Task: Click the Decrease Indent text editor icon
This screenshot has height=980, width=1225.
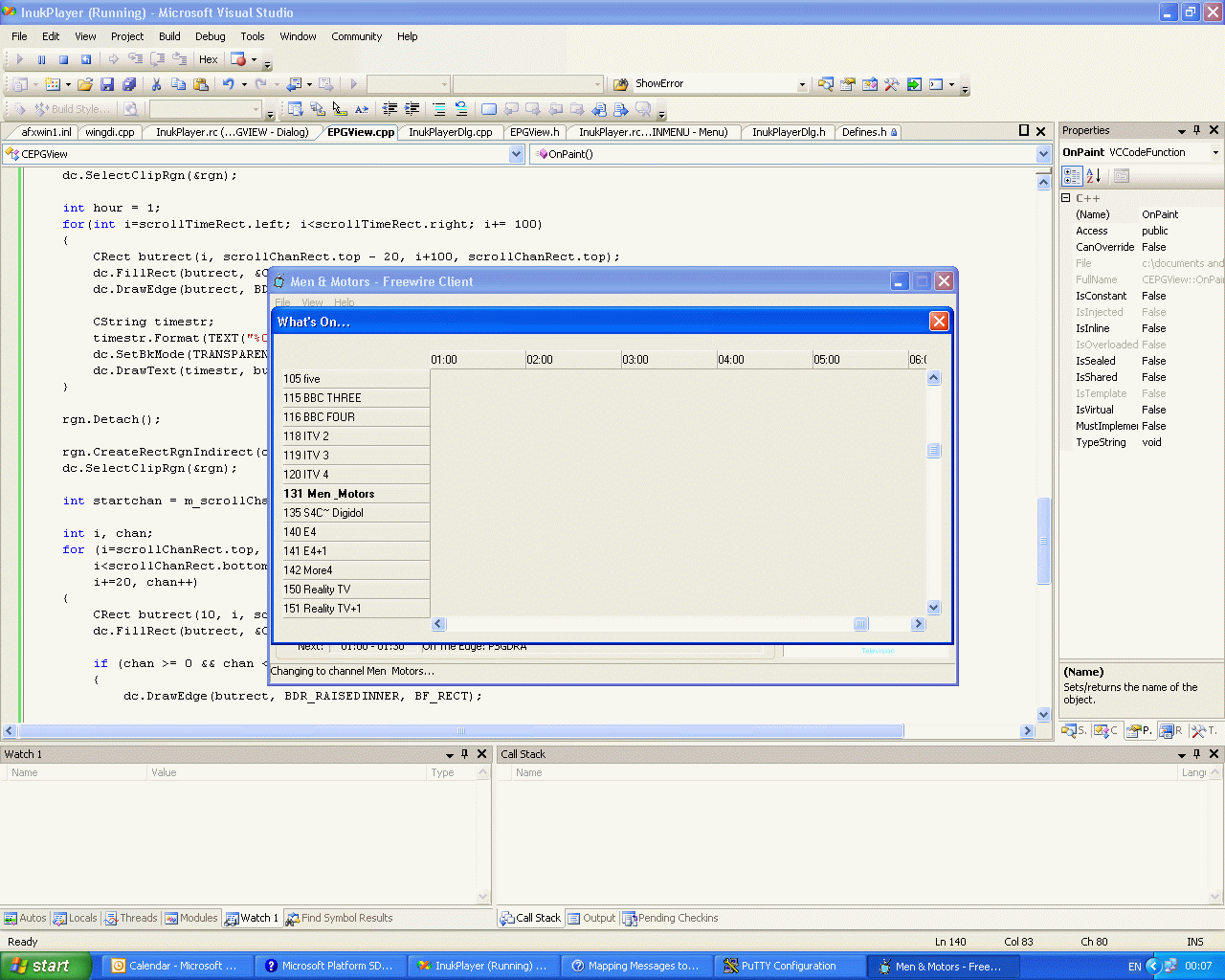Action: coord(390,109)
